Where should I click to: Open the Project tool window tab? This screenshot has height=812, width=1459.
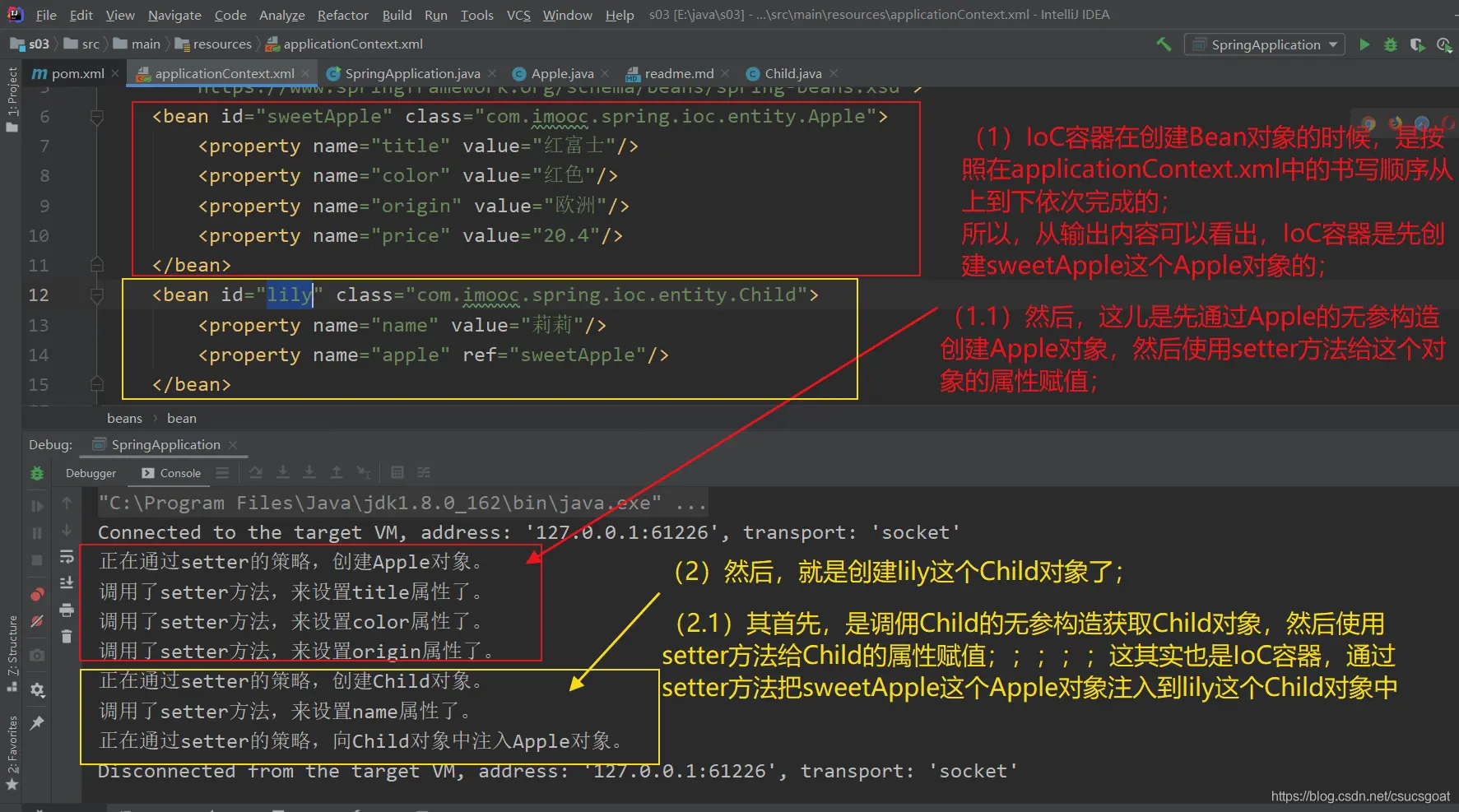[12, 98]
